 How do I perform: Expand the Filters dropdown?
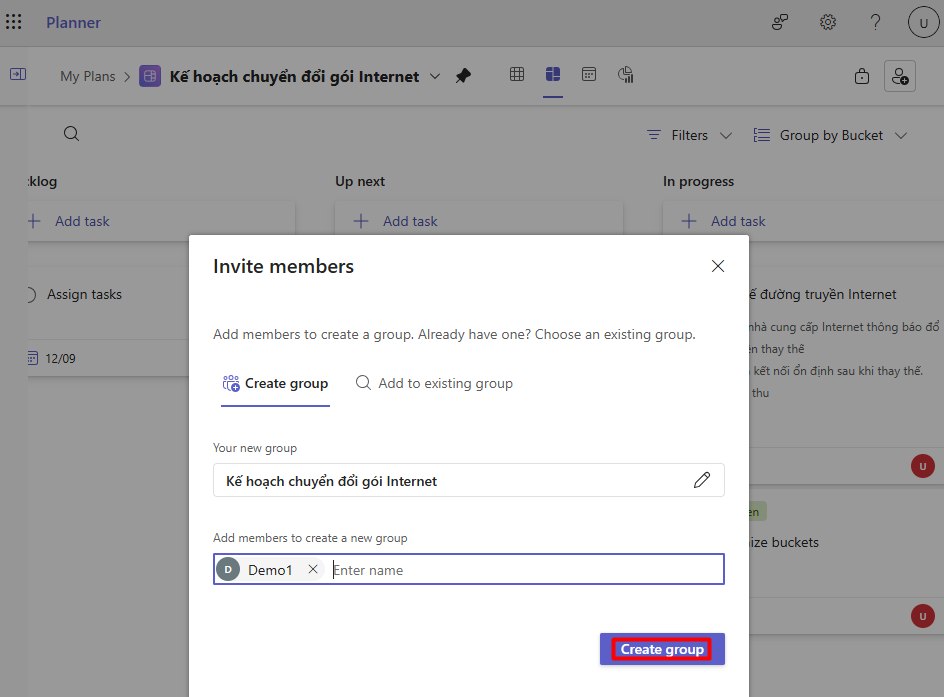(x=690, y=135)
